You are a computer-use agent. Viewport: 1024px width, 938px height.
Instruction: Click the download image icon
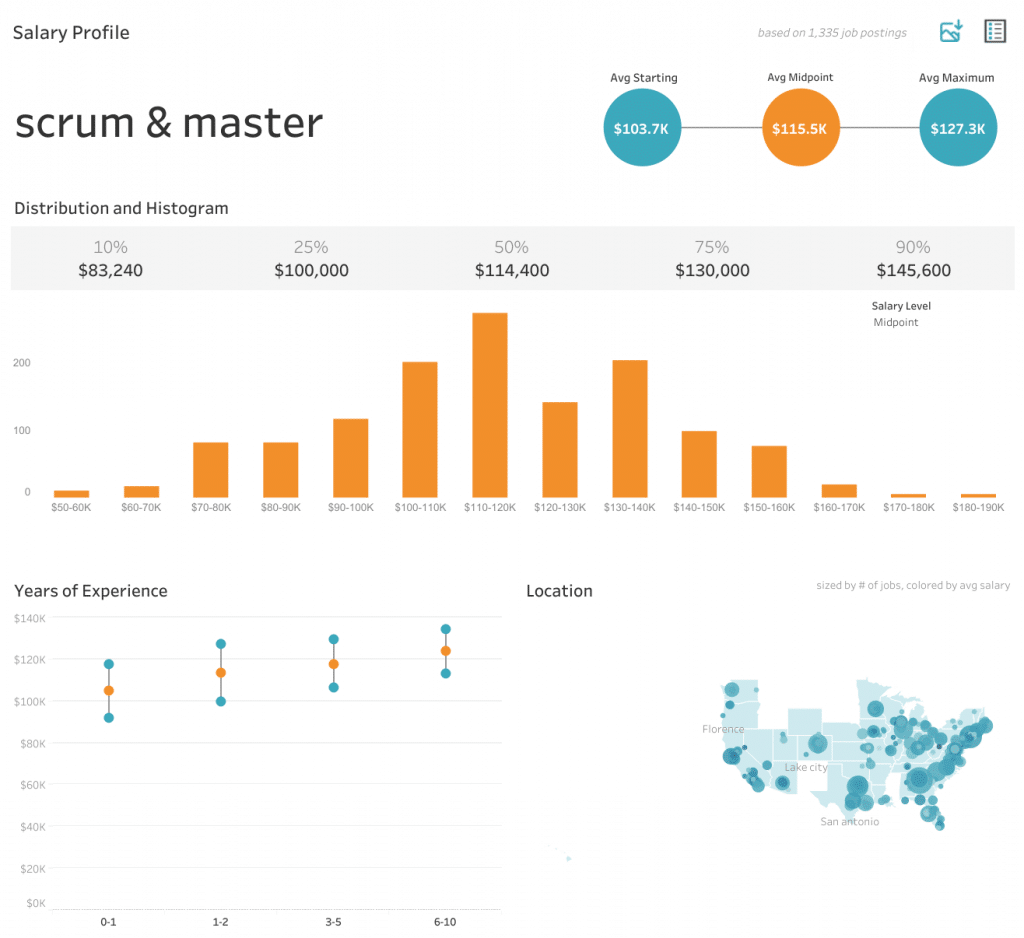pyautogui.click(x=951, y=31)
